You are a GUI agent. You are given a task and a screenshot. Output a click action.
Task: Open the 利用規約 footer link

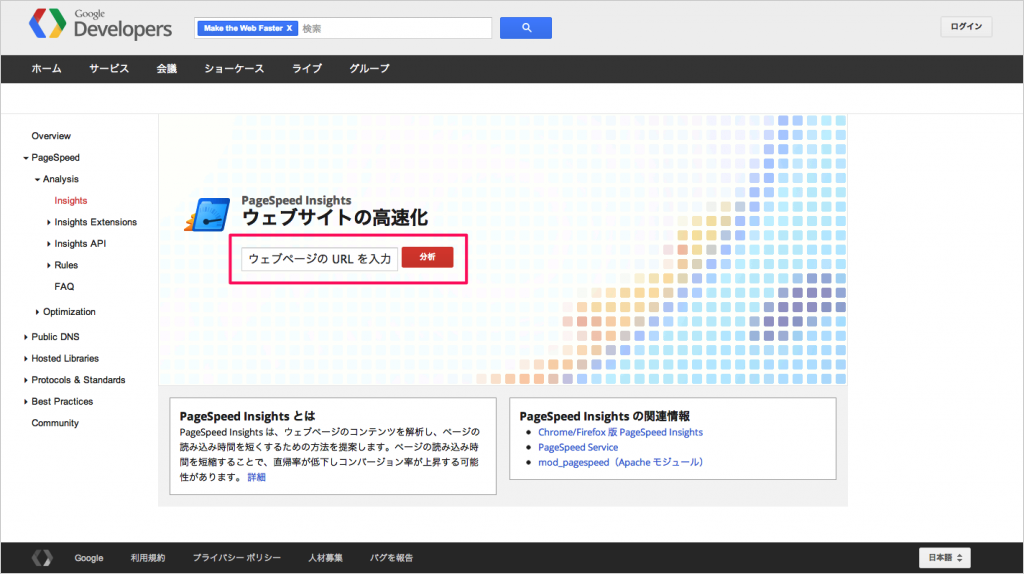click(x=148, y=558)
